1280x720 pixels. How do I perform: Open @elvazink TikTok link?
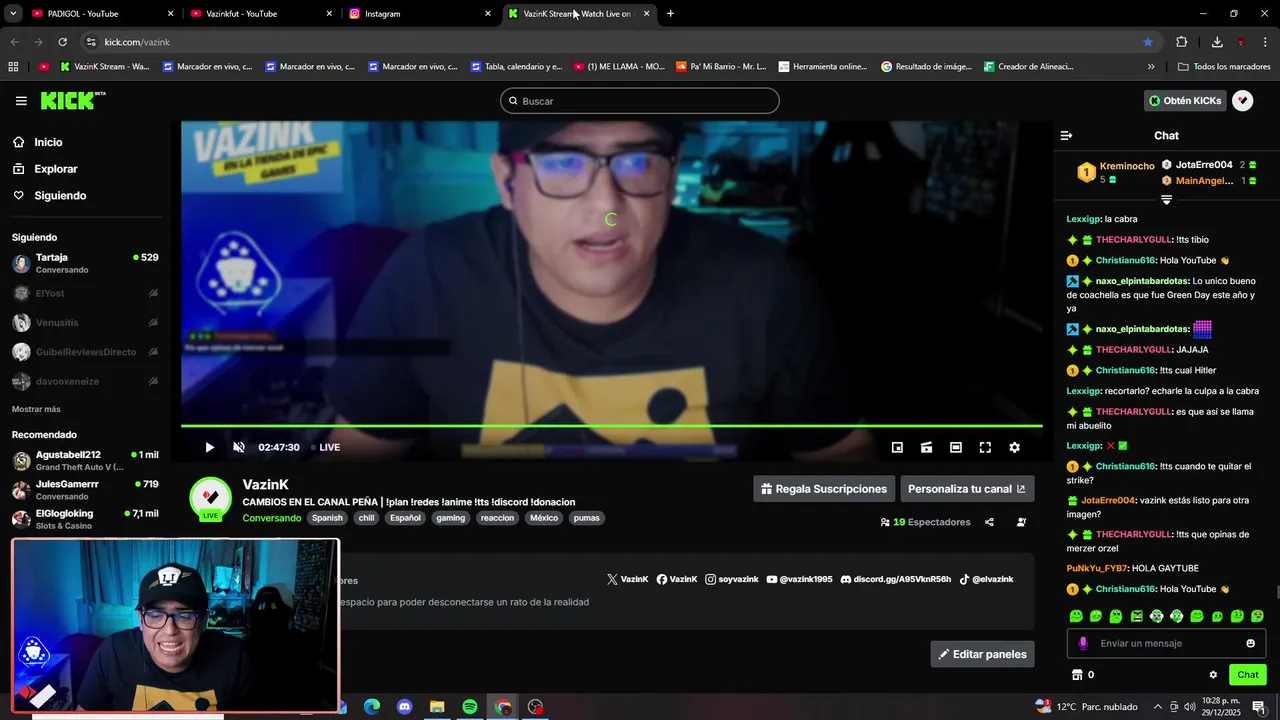click(x=986, y=579)
